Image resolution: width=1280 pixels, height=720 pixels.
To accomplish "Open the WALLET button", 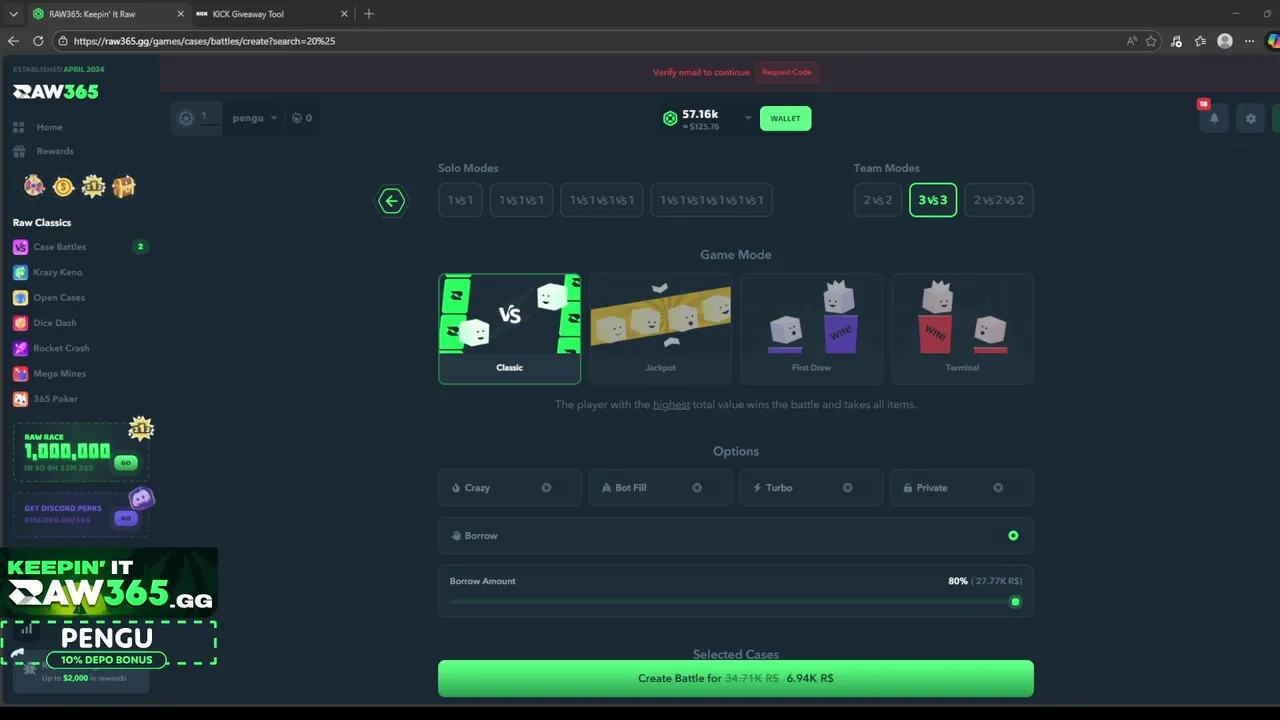I will pyautogui.click(x=785, y=118).
